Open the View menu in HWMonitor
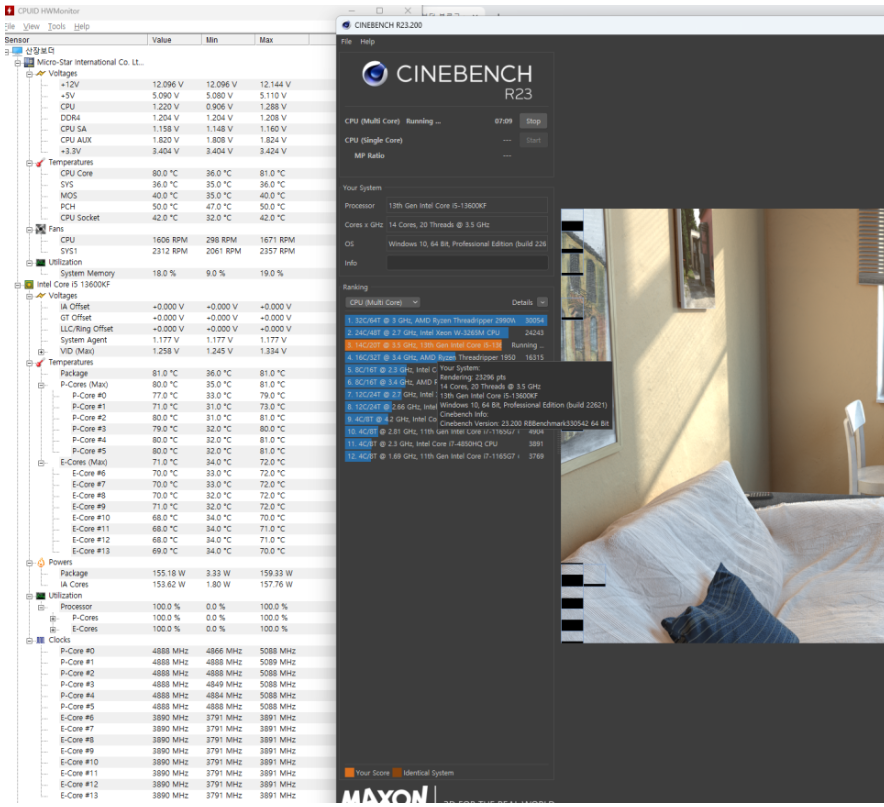Viewport: 884px width, 807px height. coord(31,27)
